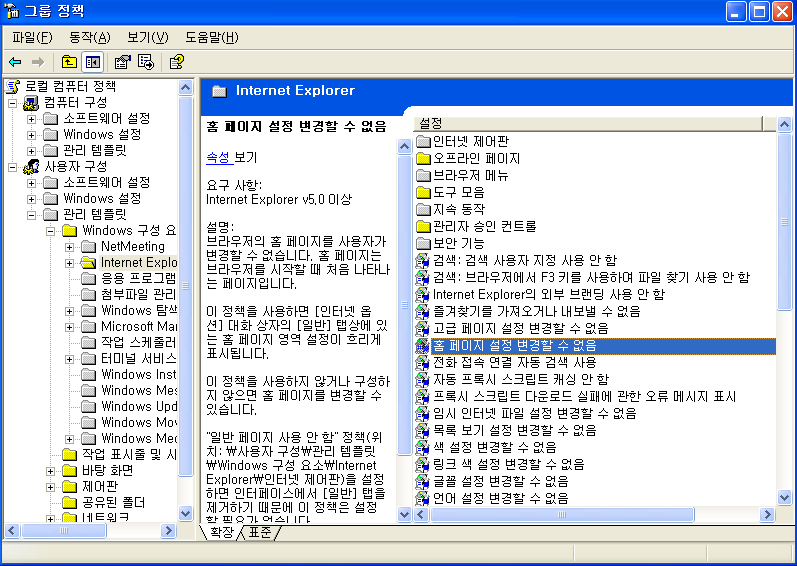Image resolution: width=797 pixels, height=566 pixels.
Task: Collapse the Windows 구성 요소 node
Action: [50, 231]
